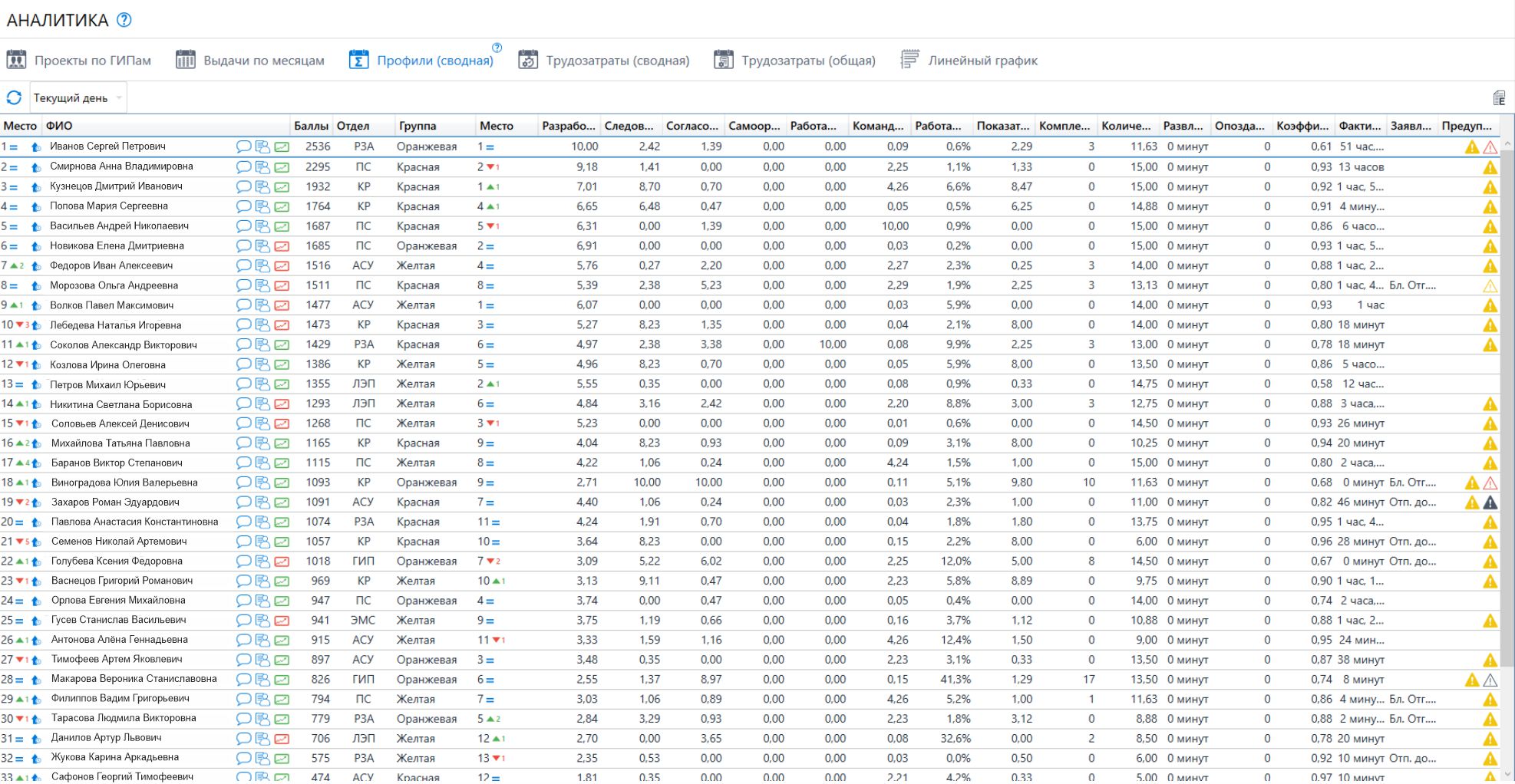Select the name Тимофеев Артем Яковлевич

117,660
